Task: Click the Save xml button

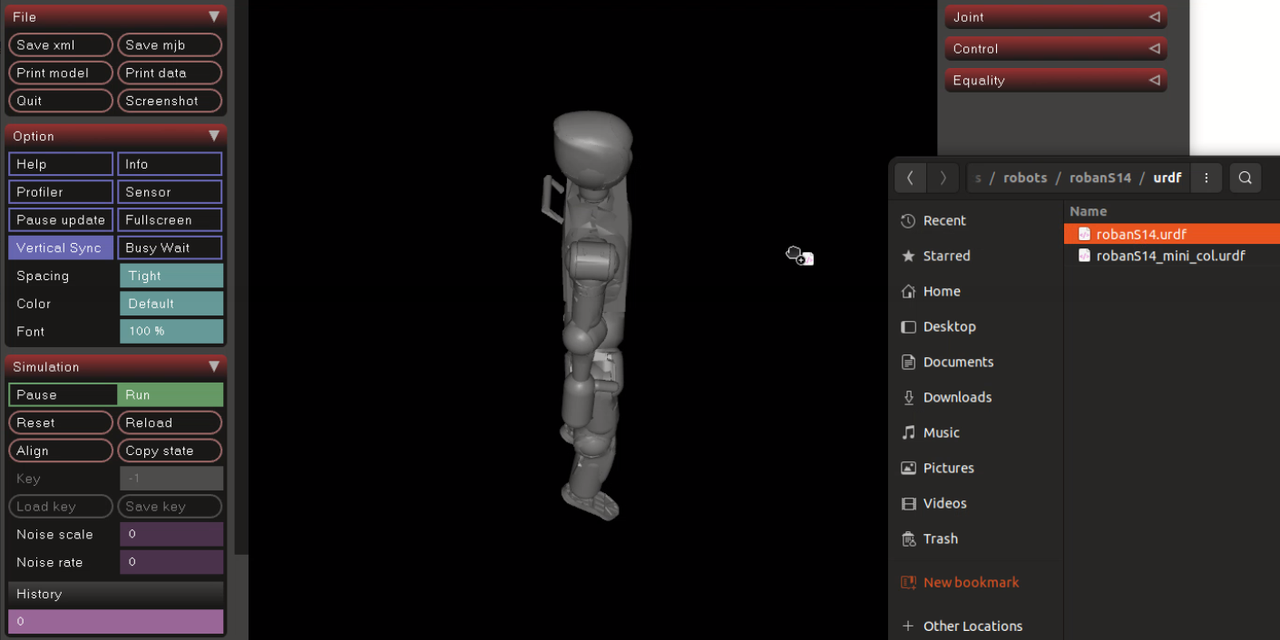Action: 61,45
